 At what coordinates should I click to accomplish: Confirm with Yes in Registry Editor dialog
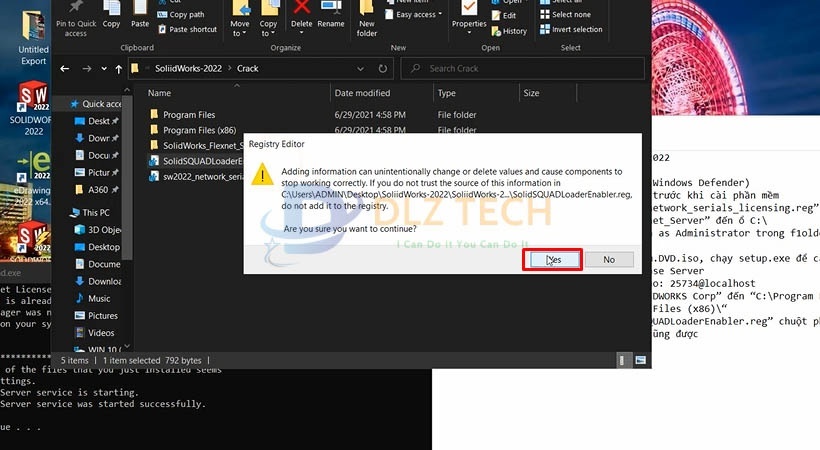554,260
